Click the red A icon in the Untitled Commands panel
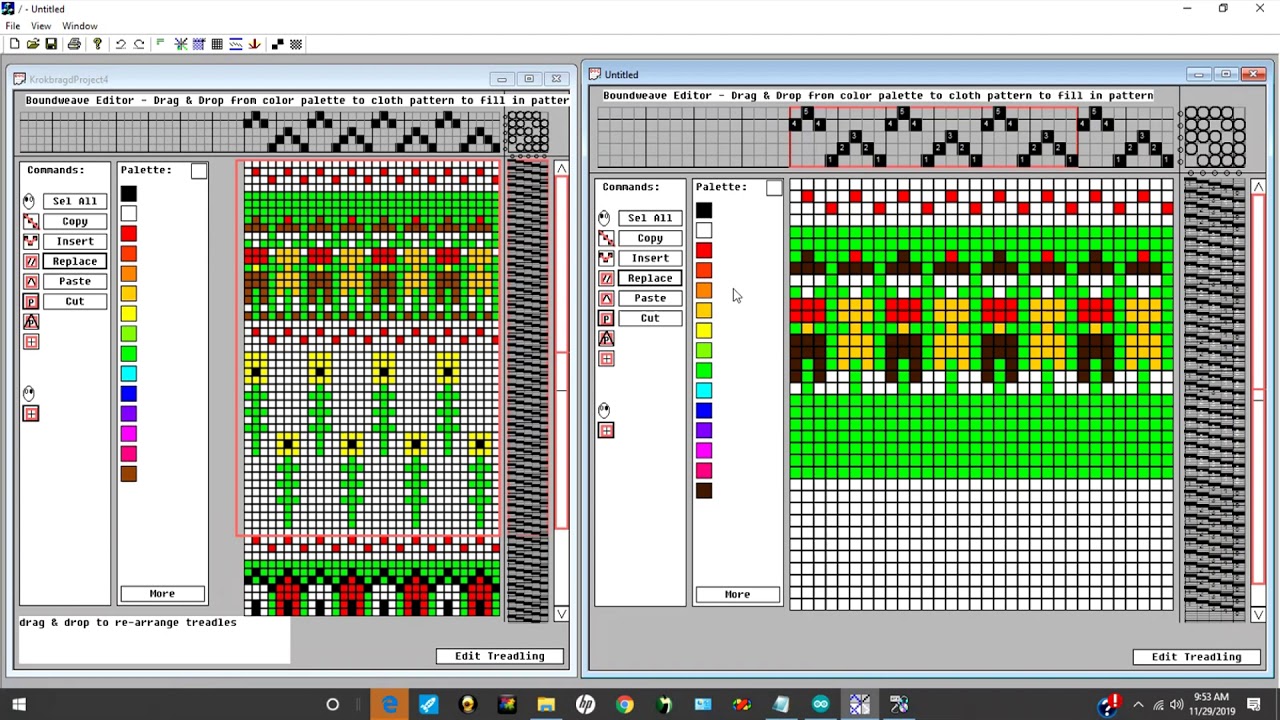 coord(606,338)
